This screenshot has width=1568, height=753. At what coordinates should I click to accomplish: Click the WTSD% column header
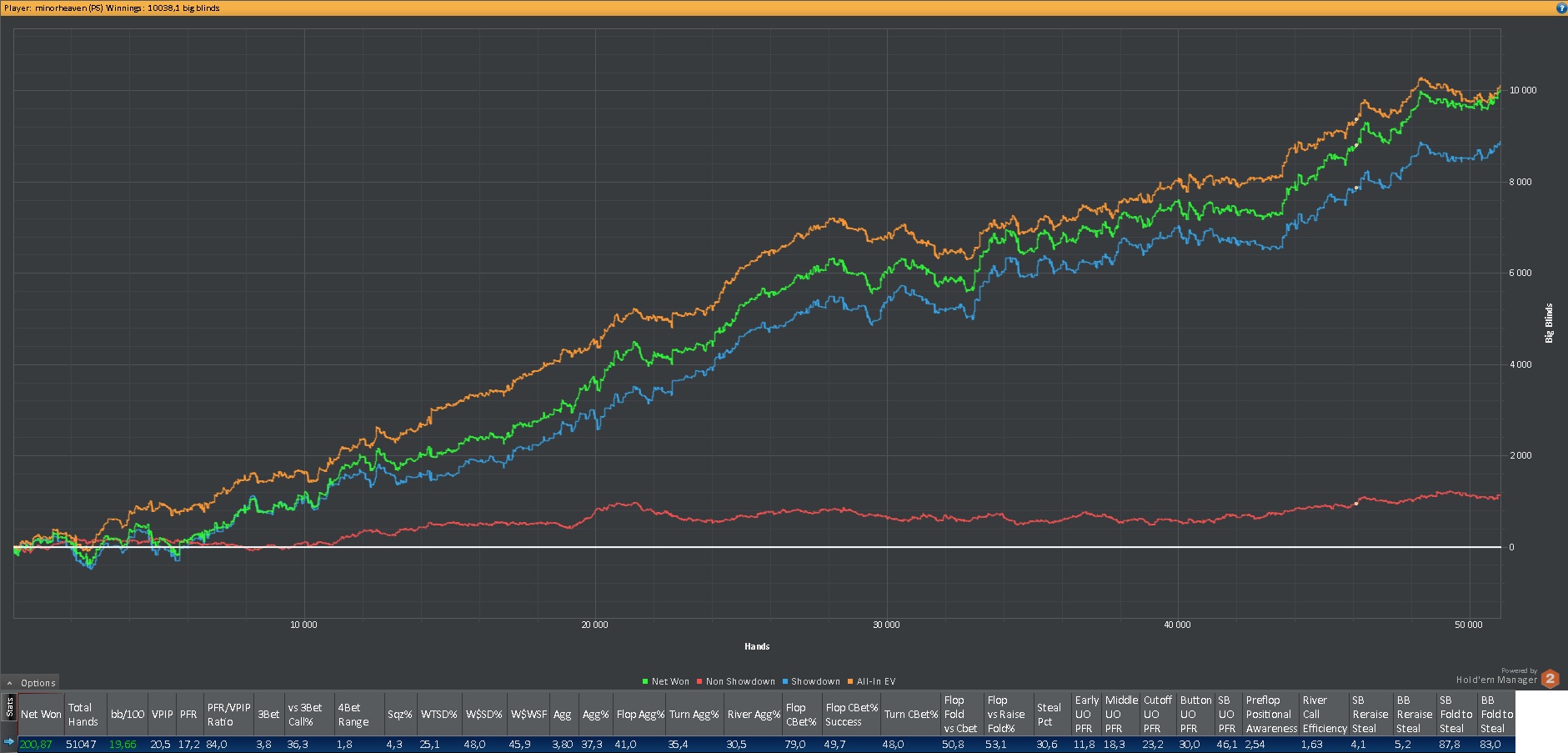(439, 714)
